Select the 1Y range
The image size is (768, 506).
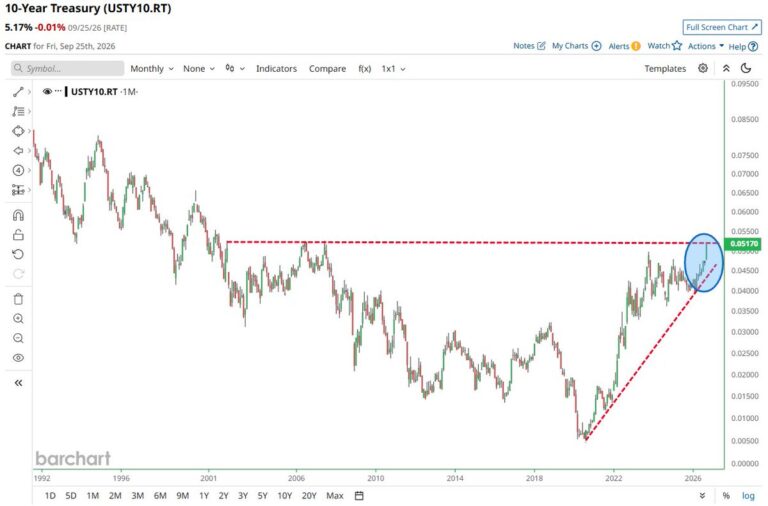[x=204, y=496]
